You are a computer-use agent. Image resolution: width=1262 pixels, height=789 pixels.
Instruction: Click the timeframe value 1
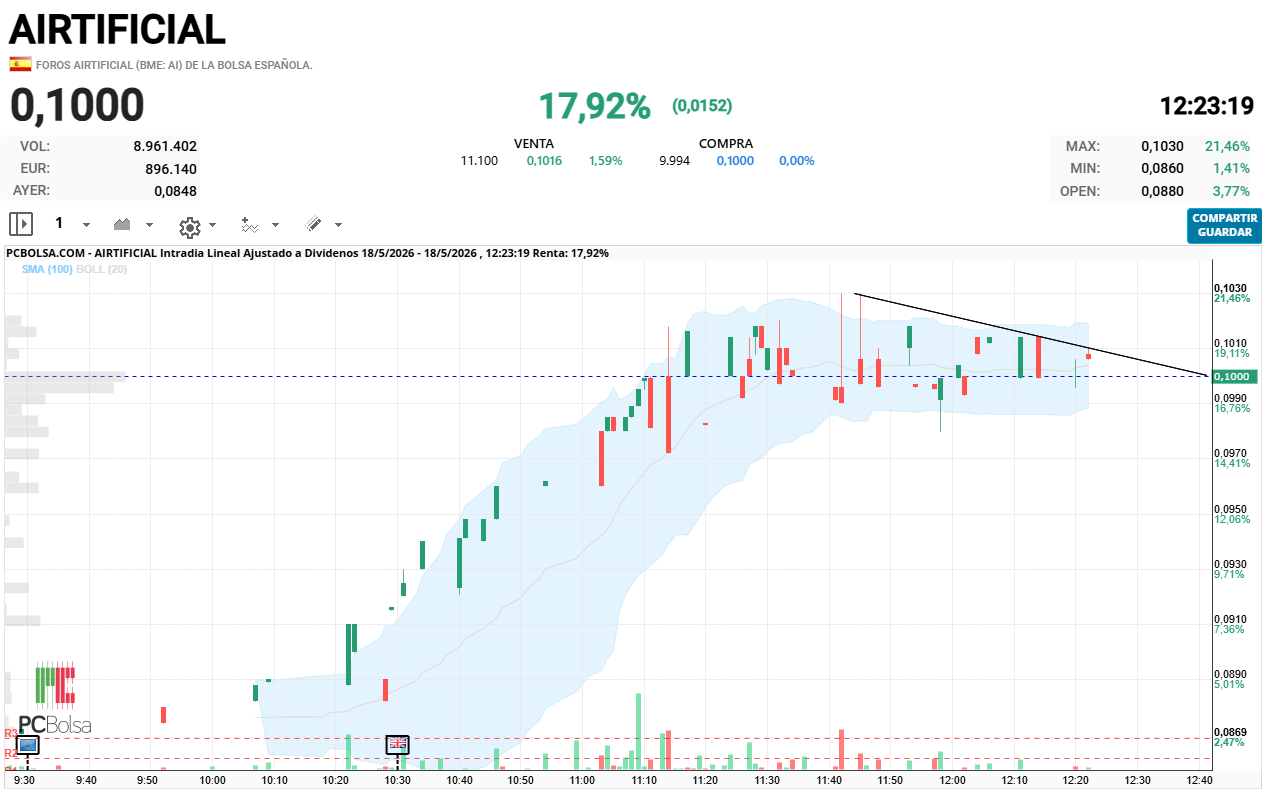point(59,224)
